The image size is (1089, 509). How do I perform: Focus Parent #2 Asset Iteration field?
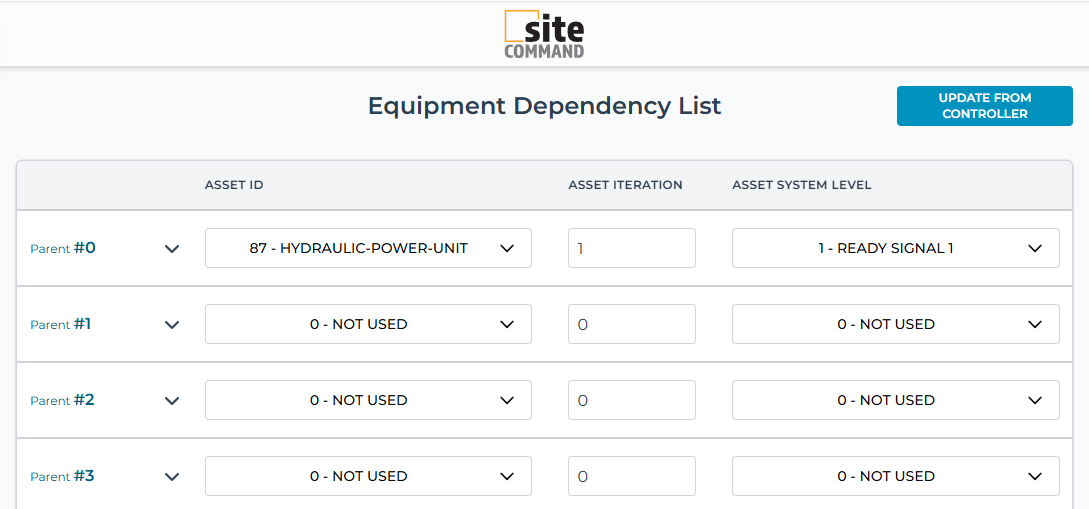[631, 400]
